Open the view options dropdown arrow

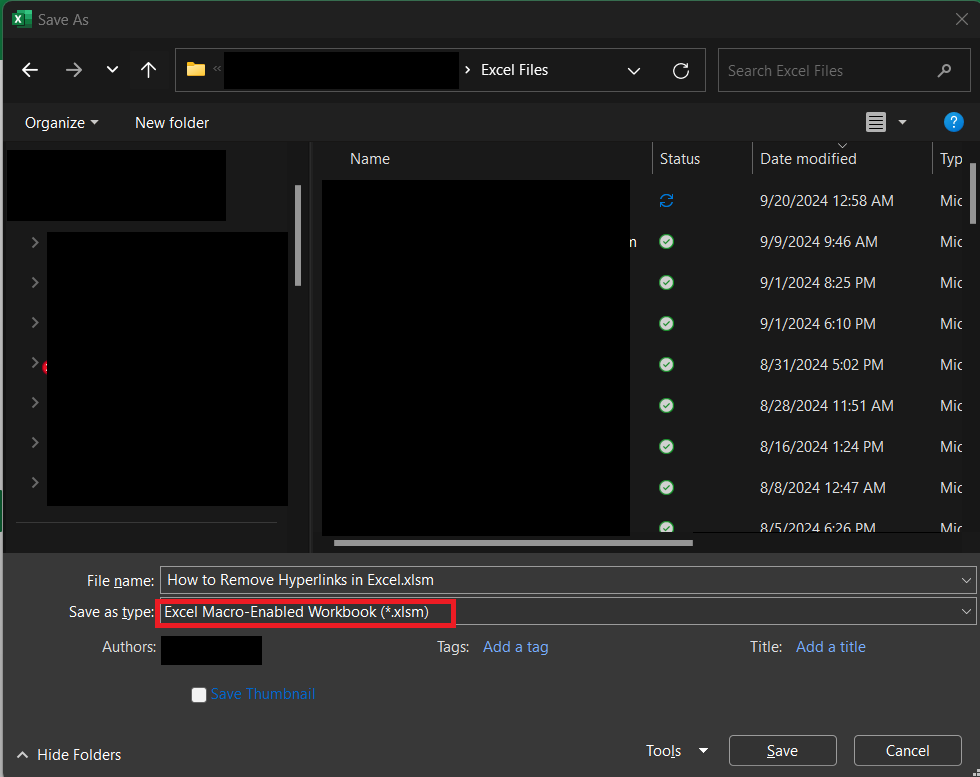[902, 123]
